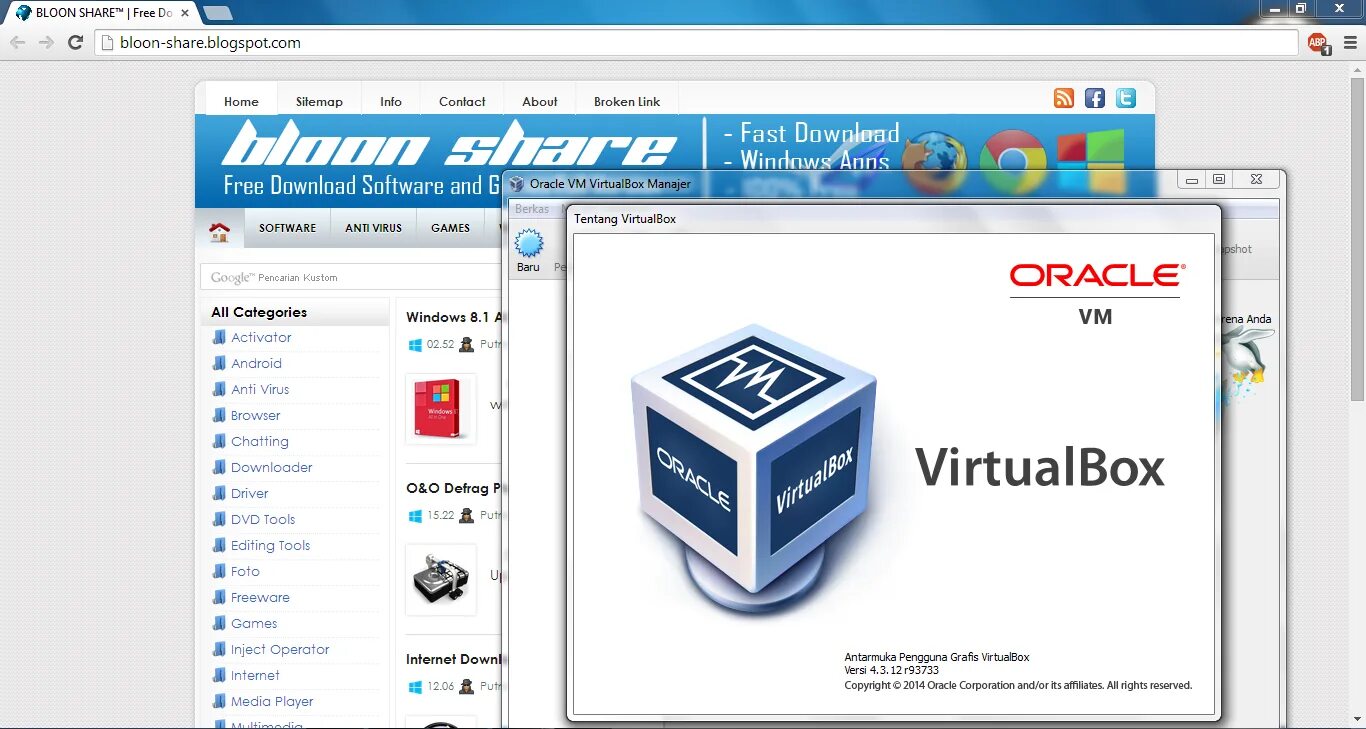Click the folder icon beside Games
The width and height of the screenshot is (1366, 729).
pos(219,623)
